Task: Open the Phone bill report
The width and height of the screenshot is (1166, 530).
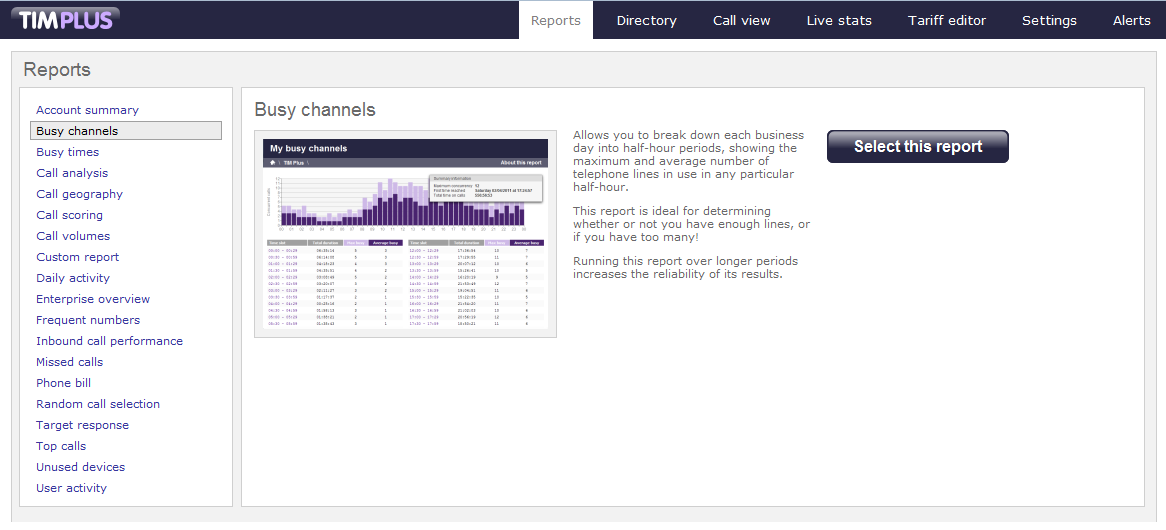Action: pyautogui.click(x=63, y=383)
